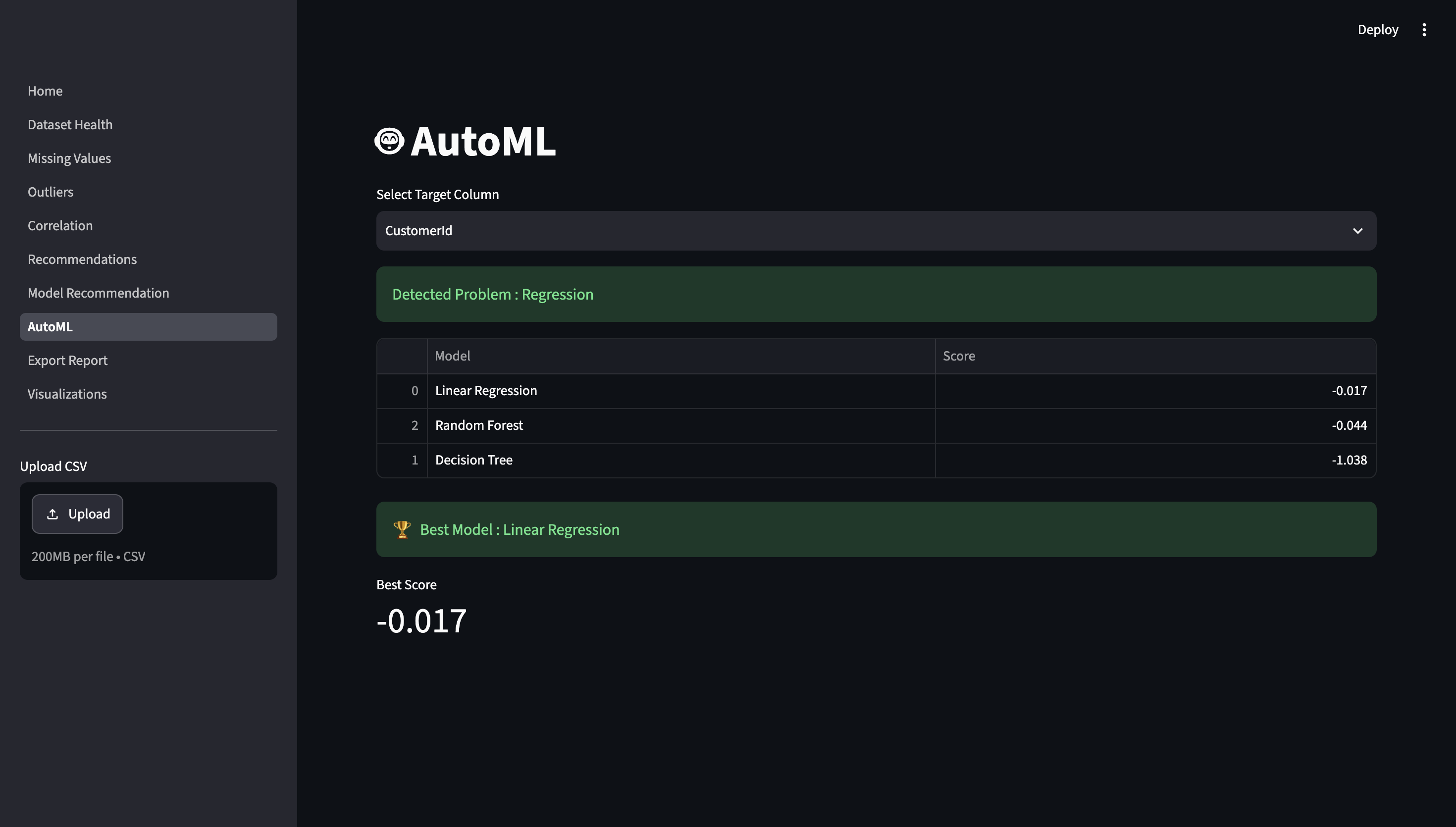Screen dimensions: 1456x827
Task: Select the AutoML sidebar item
Action: tap(148, 327)
